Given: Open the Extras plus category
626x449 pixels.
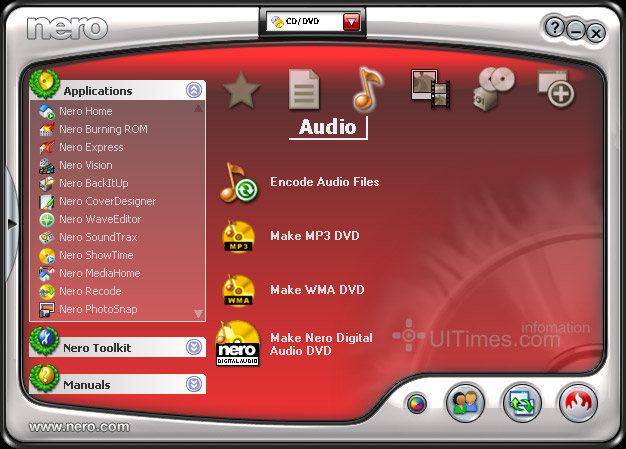Looking at the screenshot, I should pos(556,89).
